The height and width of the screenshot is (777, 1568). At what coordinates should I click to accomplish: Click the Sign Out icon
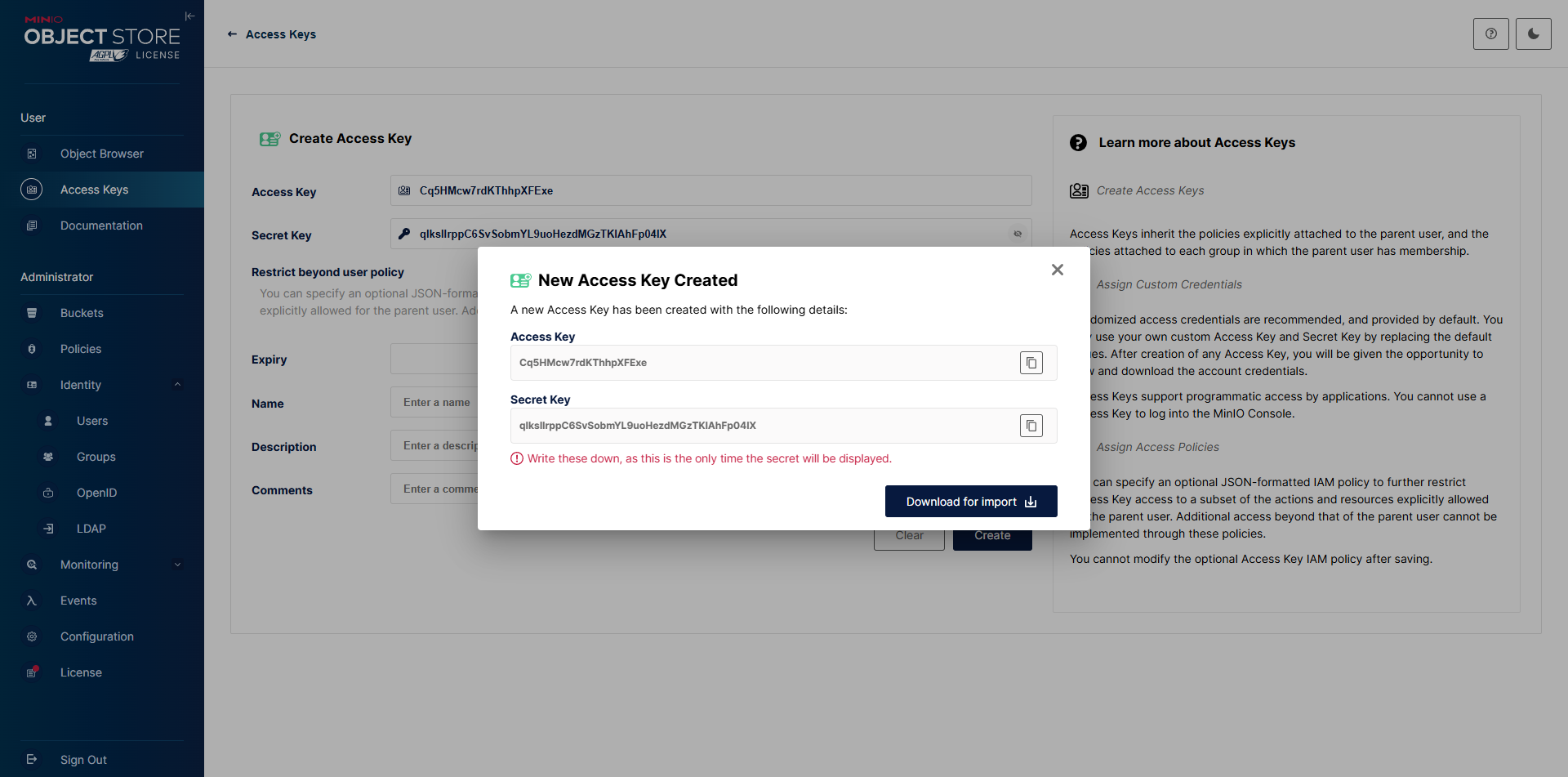click(32, 760)
